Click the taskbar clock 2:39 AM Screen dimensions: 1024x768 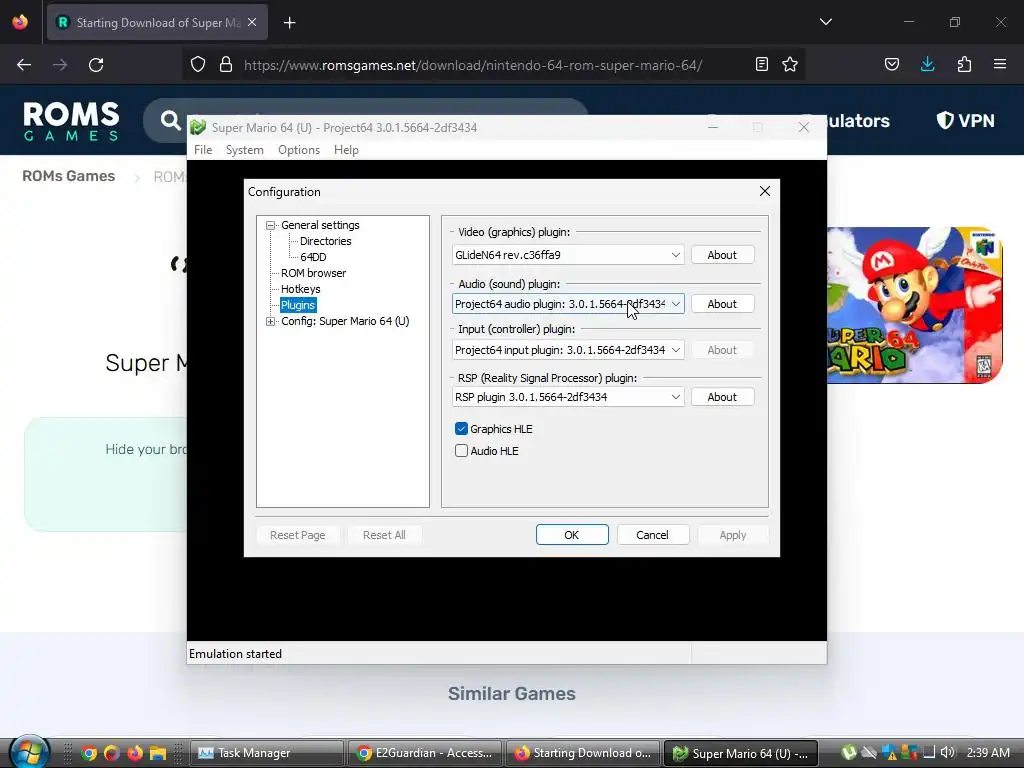[988, 752]
